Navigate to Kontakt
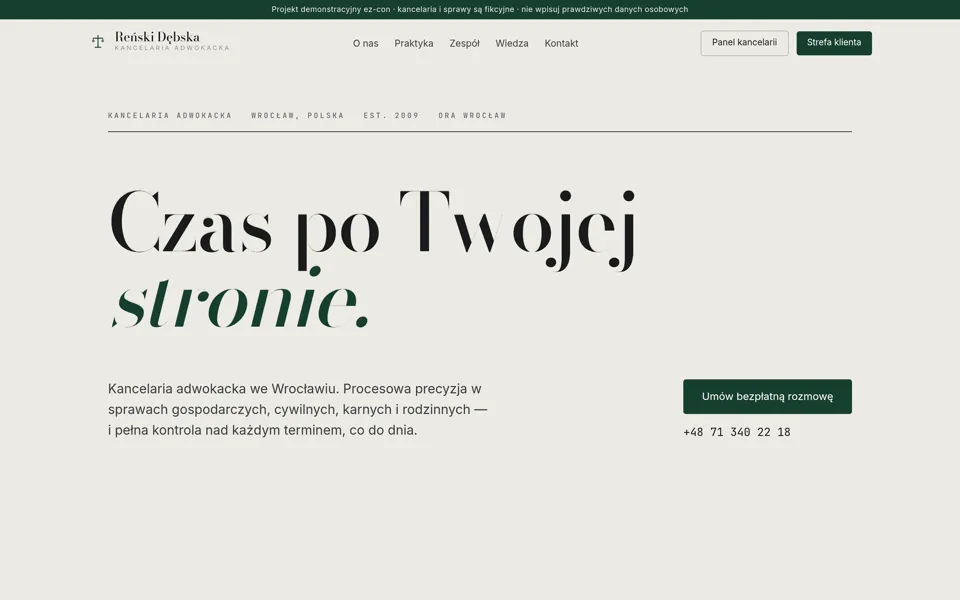 [561, 43]
